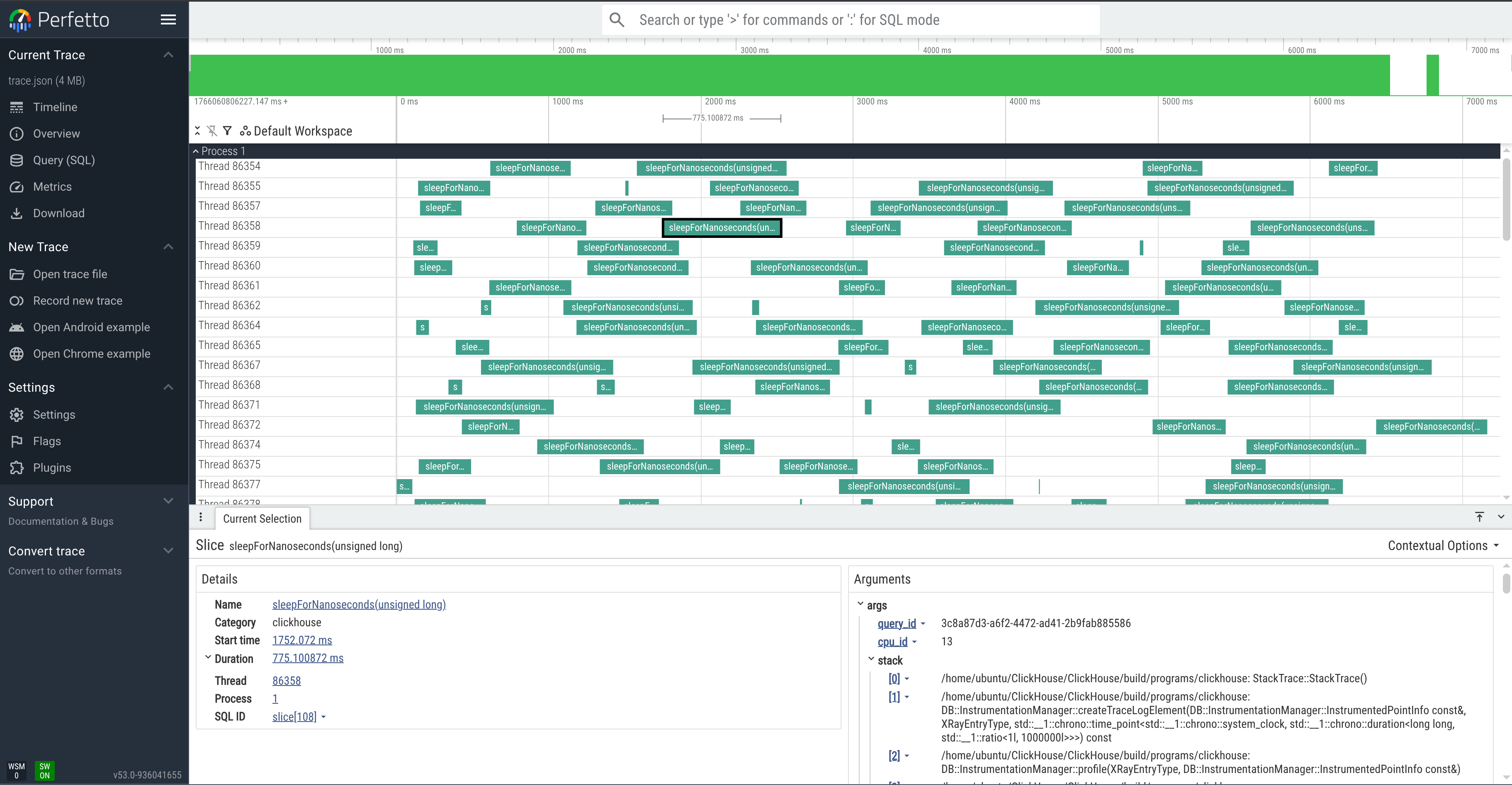Select the Current Selection tab
This screenshot has height=785, width=1512.
[262, 518]
